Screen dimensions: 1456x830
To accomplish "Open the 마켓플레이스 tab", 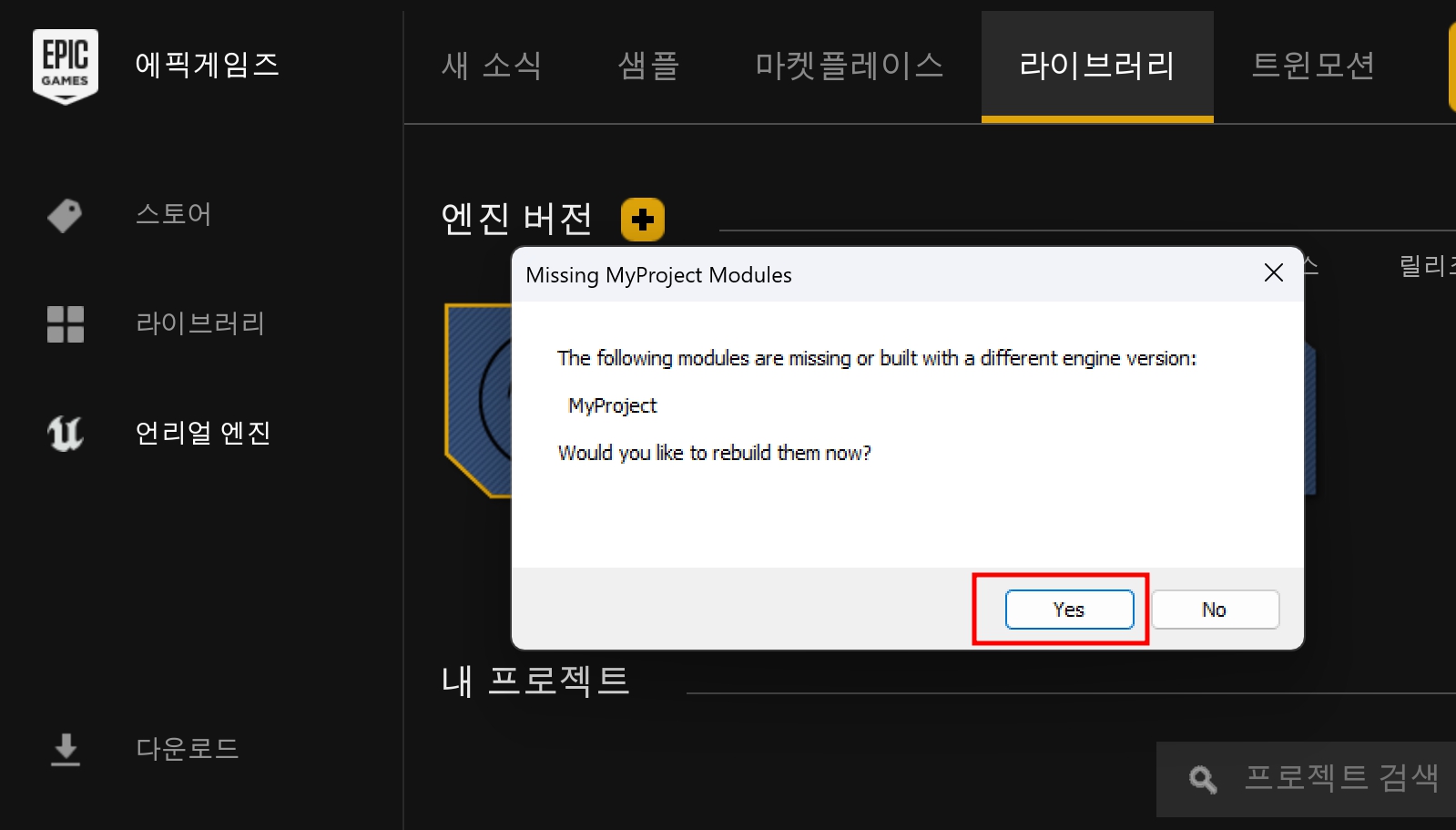I will [x=850, y=66].
